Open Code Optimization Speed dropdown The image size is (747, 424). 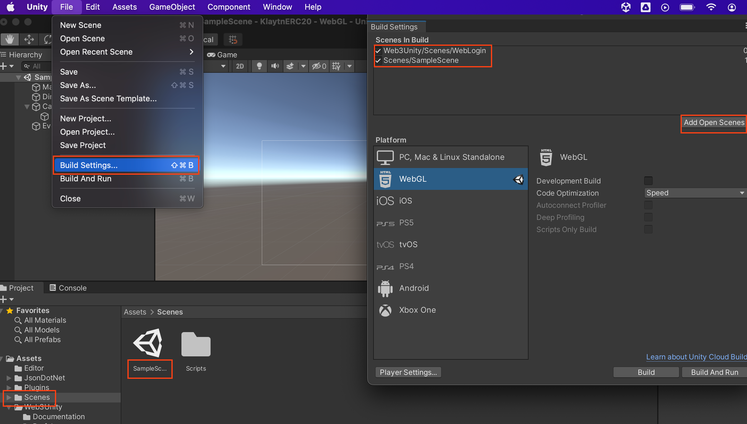(x=695, y=193)
